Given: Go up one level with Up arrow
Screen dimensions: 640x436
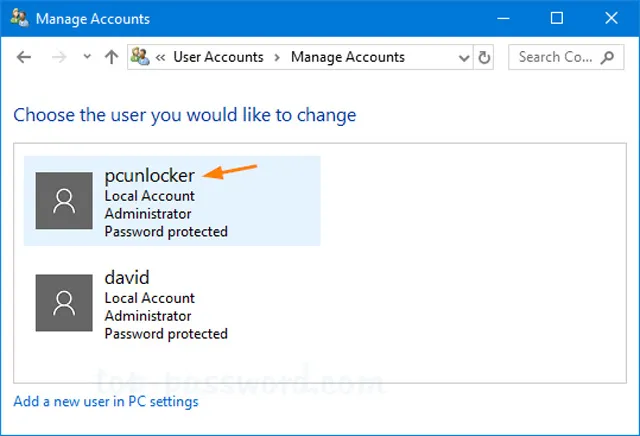Looking at the screenshot, I should tap(111, 57).
